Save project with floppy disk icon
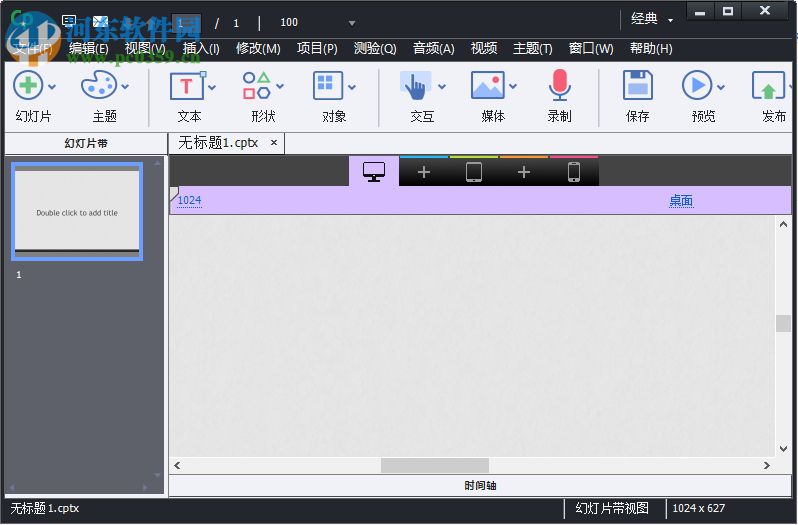 click(x=637, y=85)
